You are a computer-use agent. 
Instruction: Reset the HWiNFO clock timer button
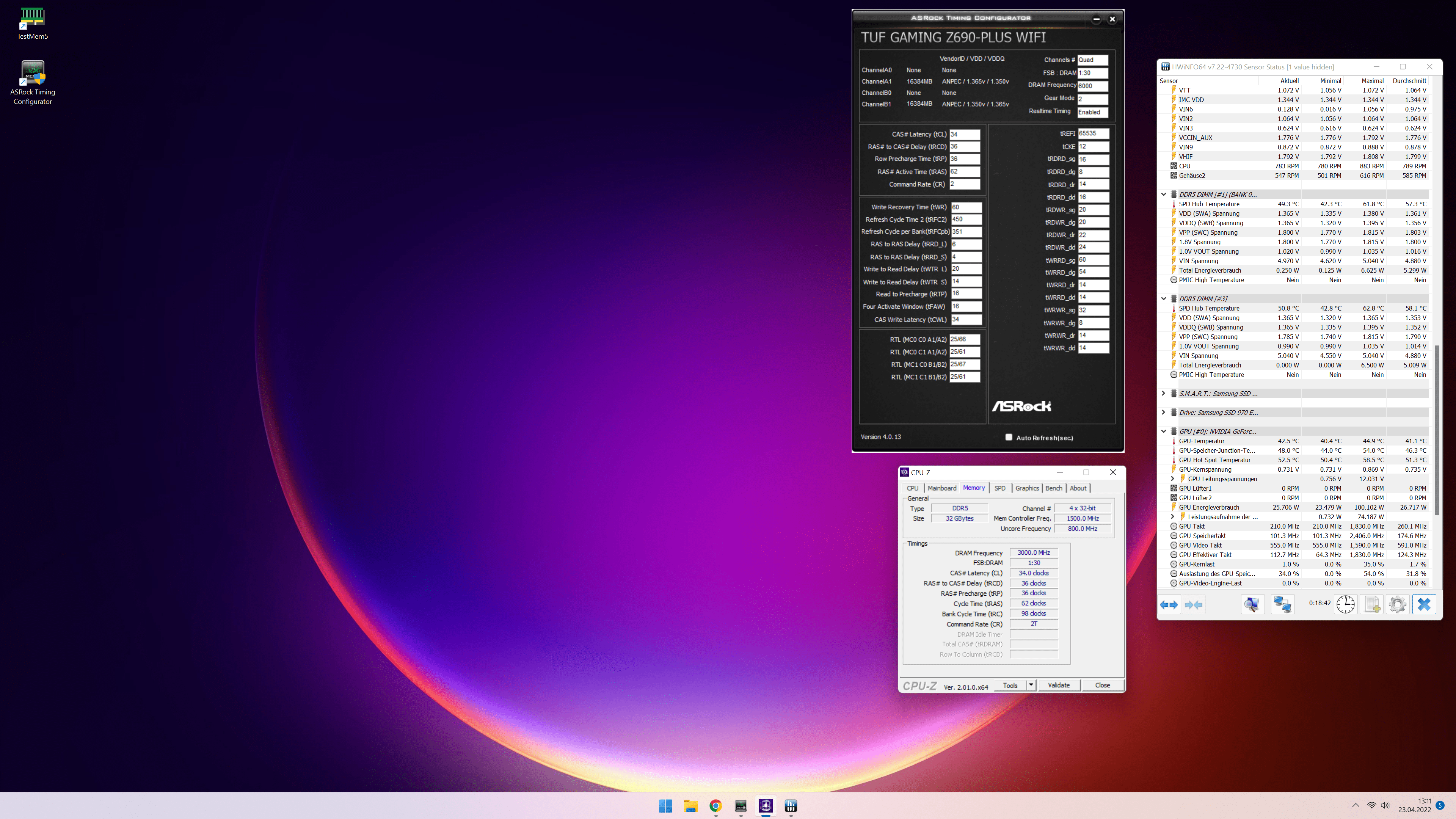point(1346,604)
